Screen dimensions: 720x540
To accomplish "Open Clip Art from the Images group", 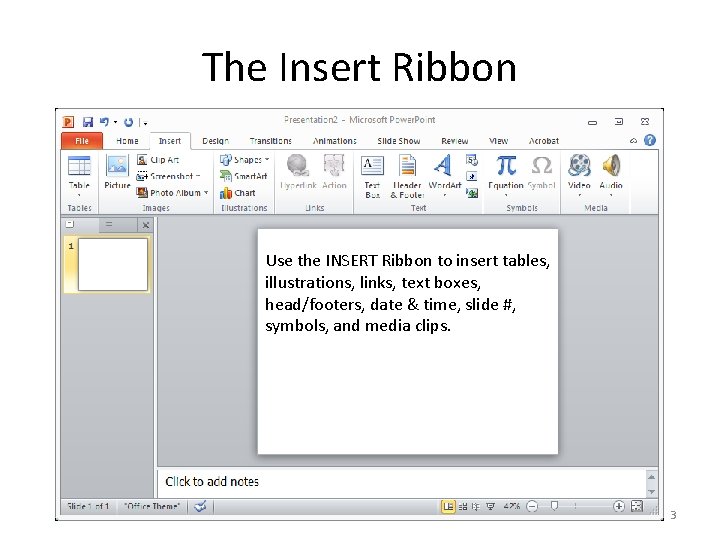I will 158,160.
